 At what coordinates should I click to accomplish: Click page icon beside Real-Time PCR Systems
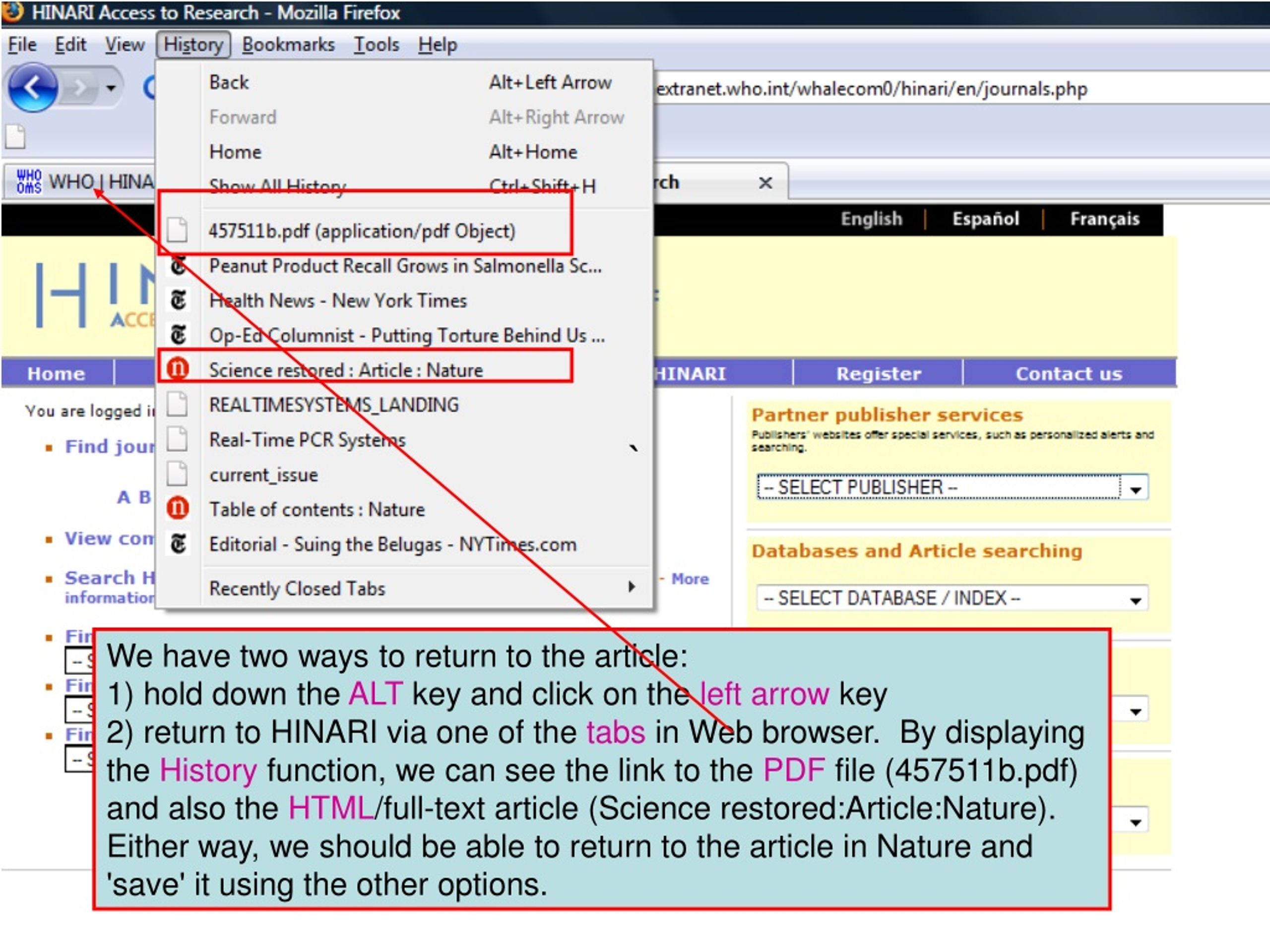(177, 439)
